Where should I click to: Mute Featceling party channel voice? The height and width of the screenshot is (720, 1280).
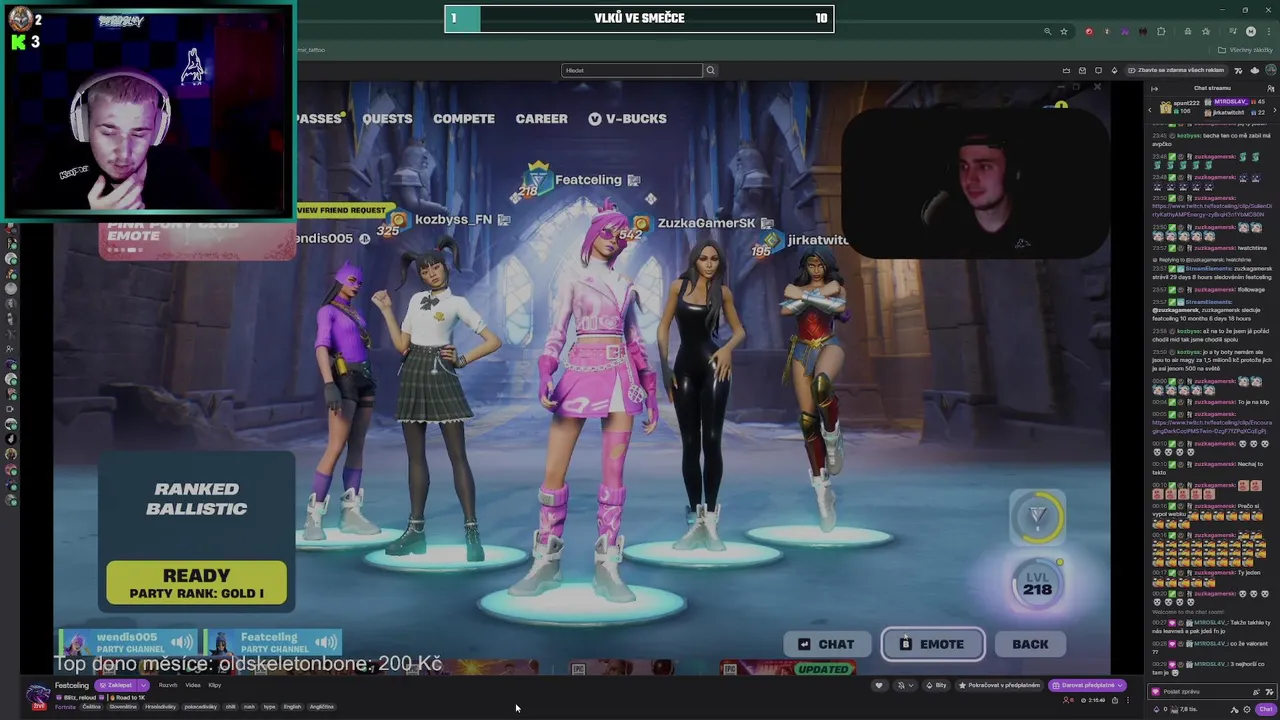327,642
